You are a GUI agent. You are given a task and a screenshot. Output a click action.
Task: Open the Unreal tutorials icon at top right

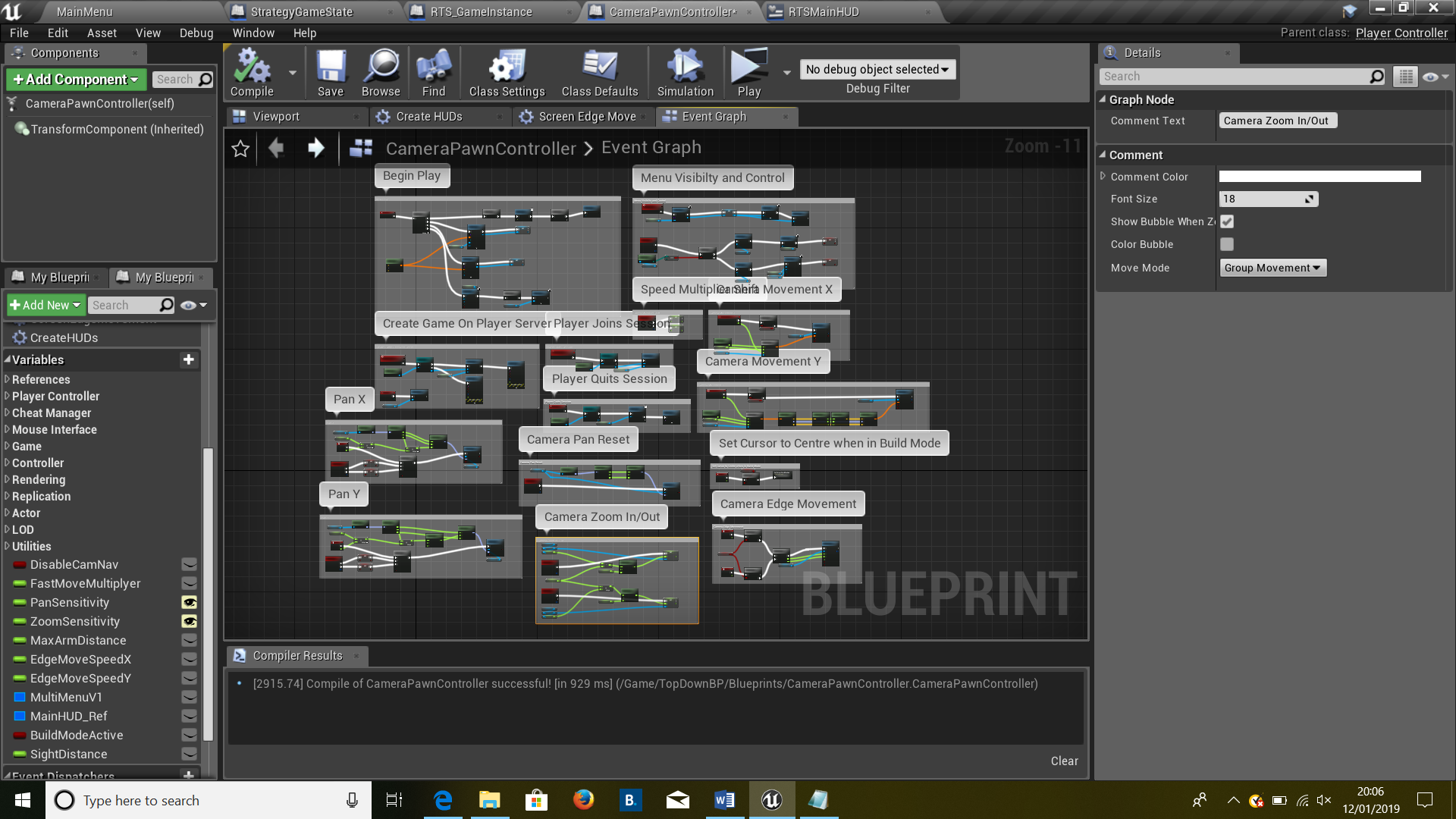point(1349,11)
